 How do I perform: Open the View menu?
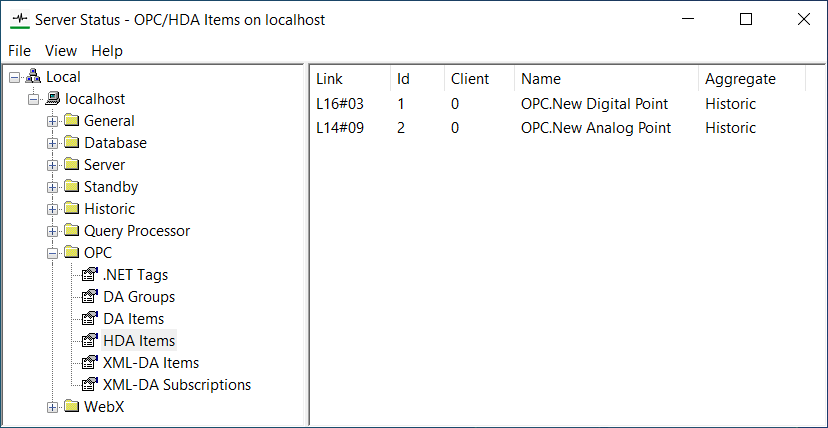click(61, 51)
